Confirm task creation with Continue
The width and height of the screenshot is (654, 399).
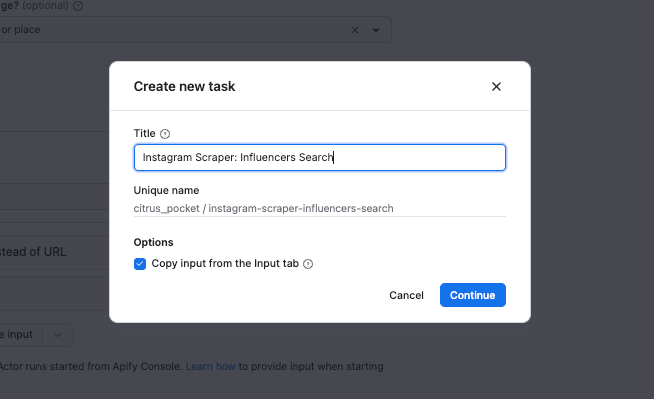473,295
